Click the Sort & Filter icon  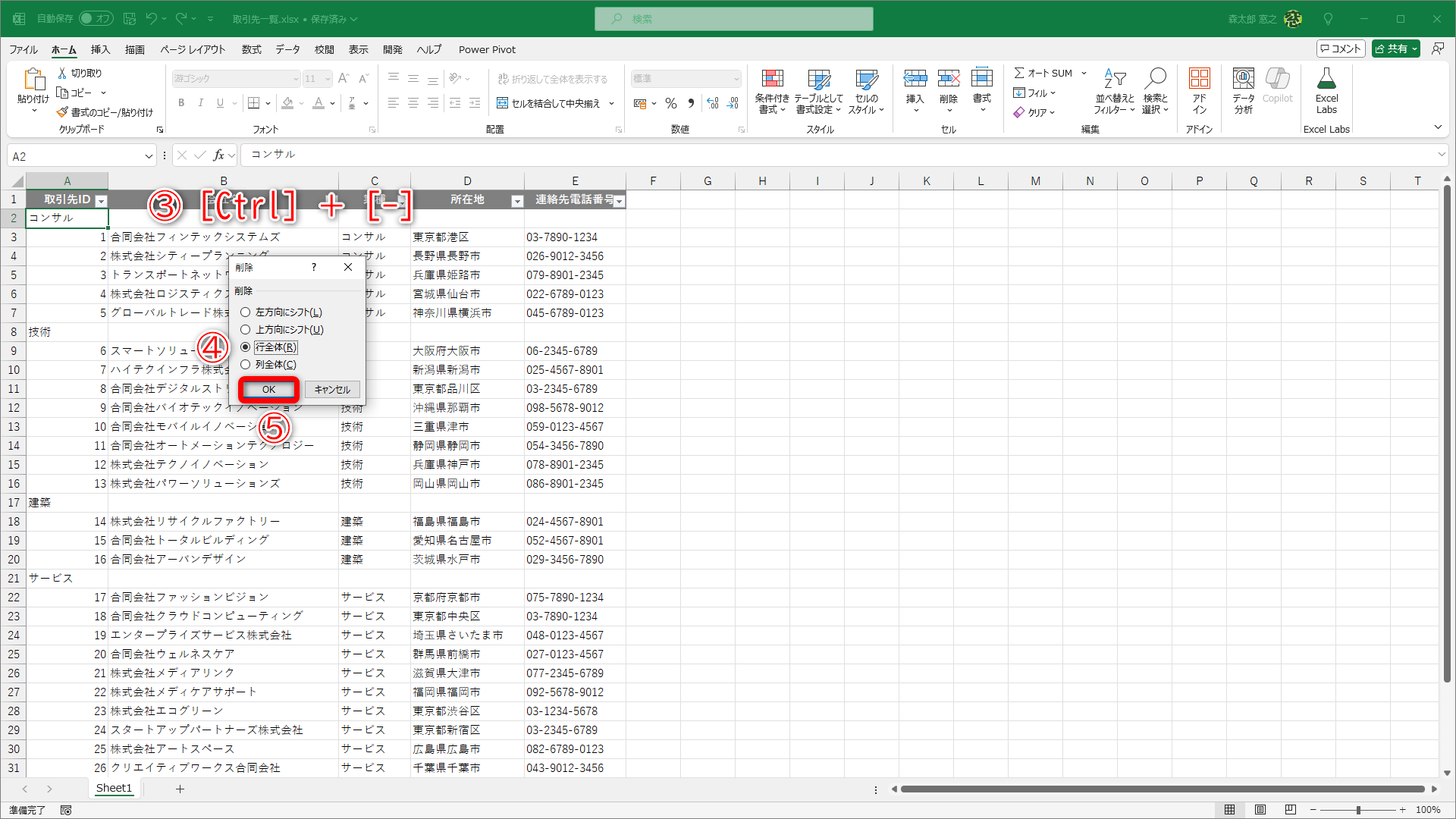pos(1114,79)
